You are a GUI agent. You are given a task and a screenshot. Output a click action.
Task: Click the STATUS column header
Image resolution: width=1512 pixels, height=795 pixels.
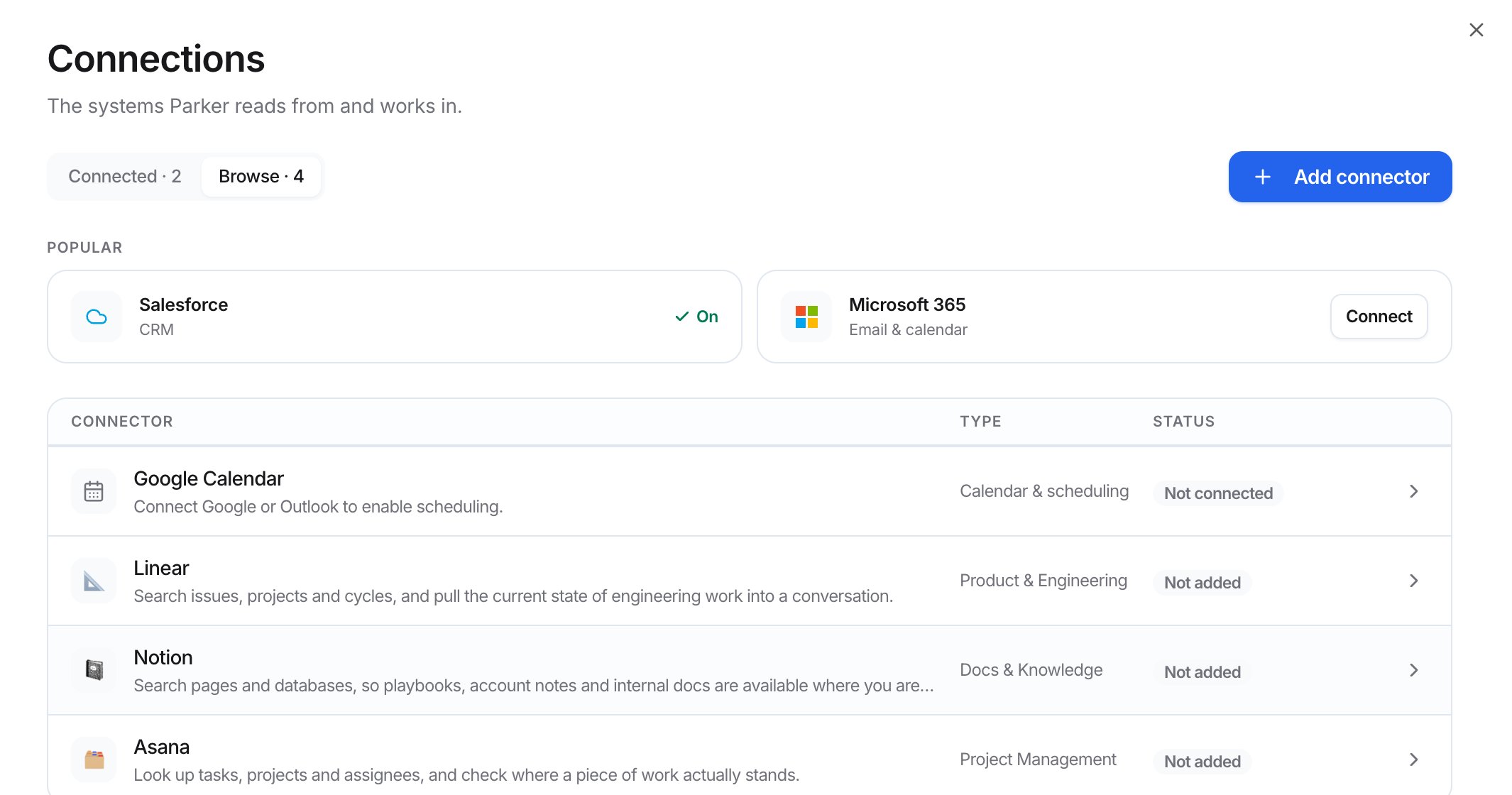(x=1183, y=422)
